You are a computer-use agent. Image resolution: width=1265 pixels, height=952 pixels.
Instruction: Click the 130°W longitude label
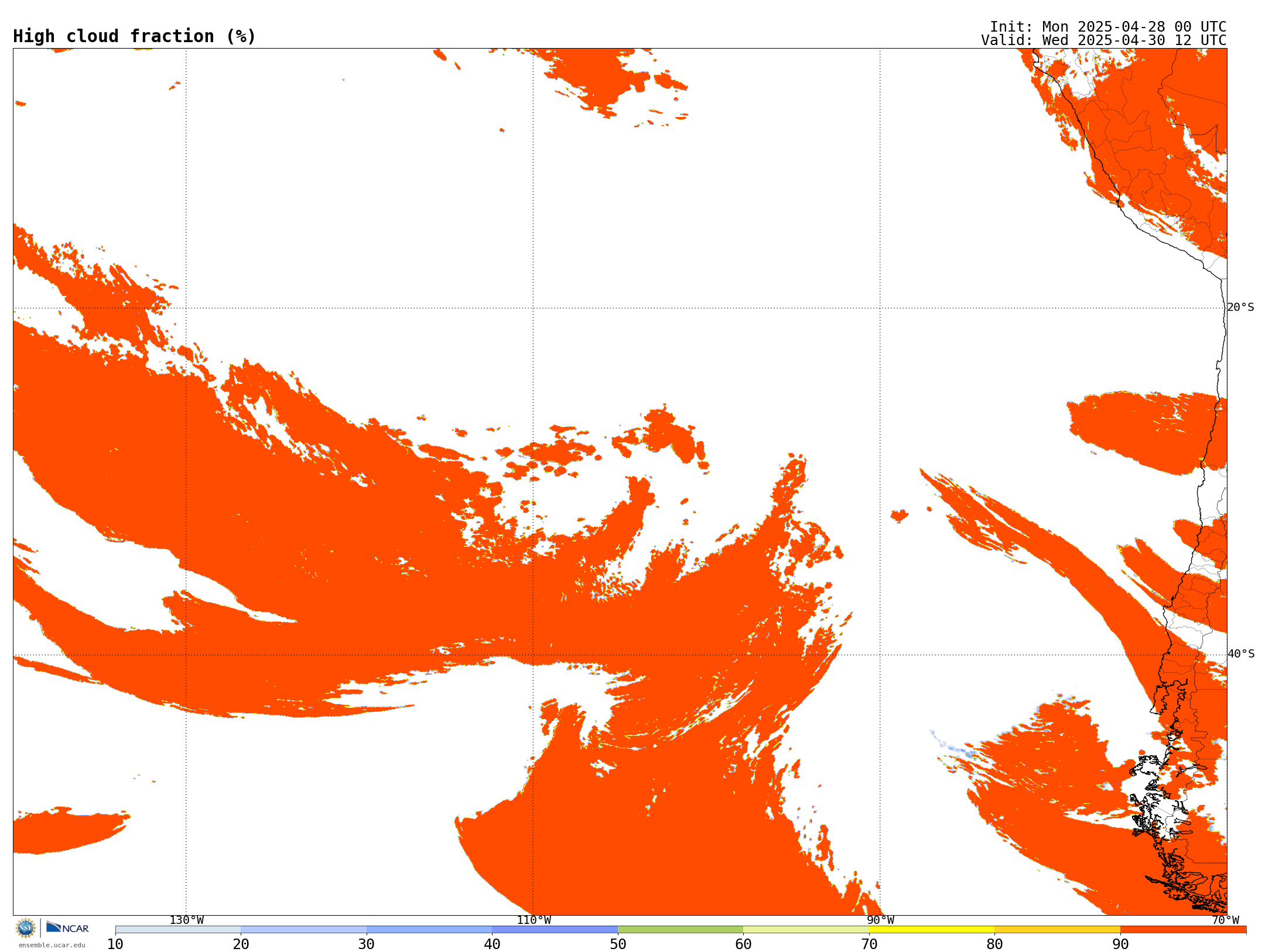tap(187, 920)
